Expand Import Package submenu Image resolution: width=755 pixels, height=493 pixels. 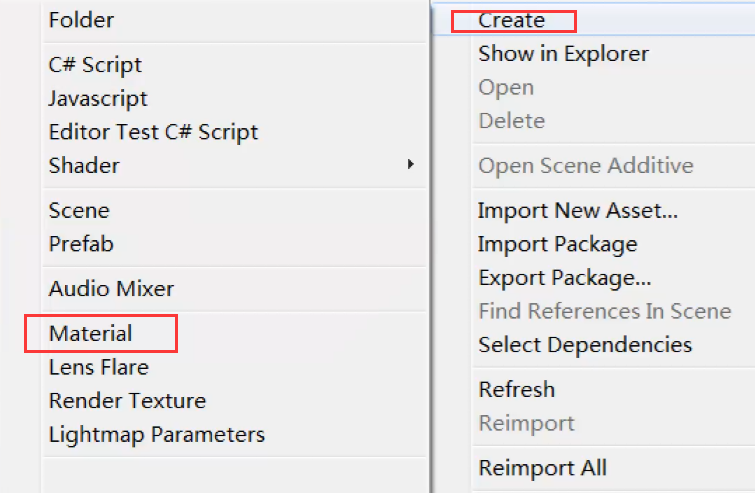pos(558,245)
